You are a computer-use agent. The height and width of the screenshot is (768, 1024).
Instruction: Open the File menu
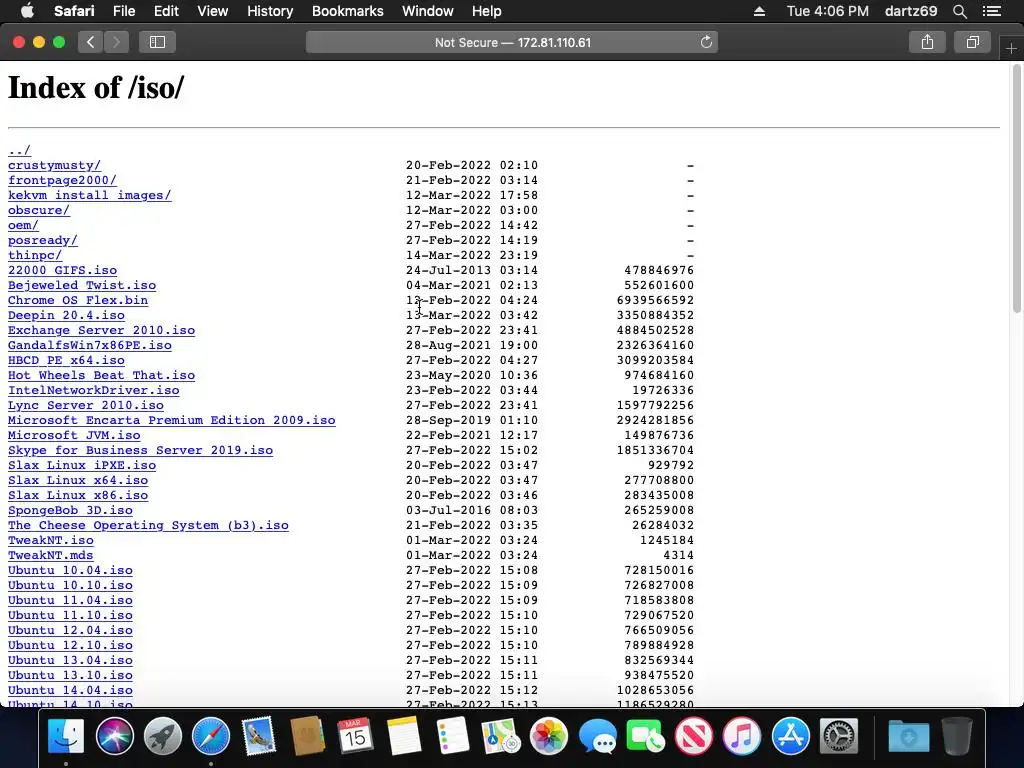(123, 11)
